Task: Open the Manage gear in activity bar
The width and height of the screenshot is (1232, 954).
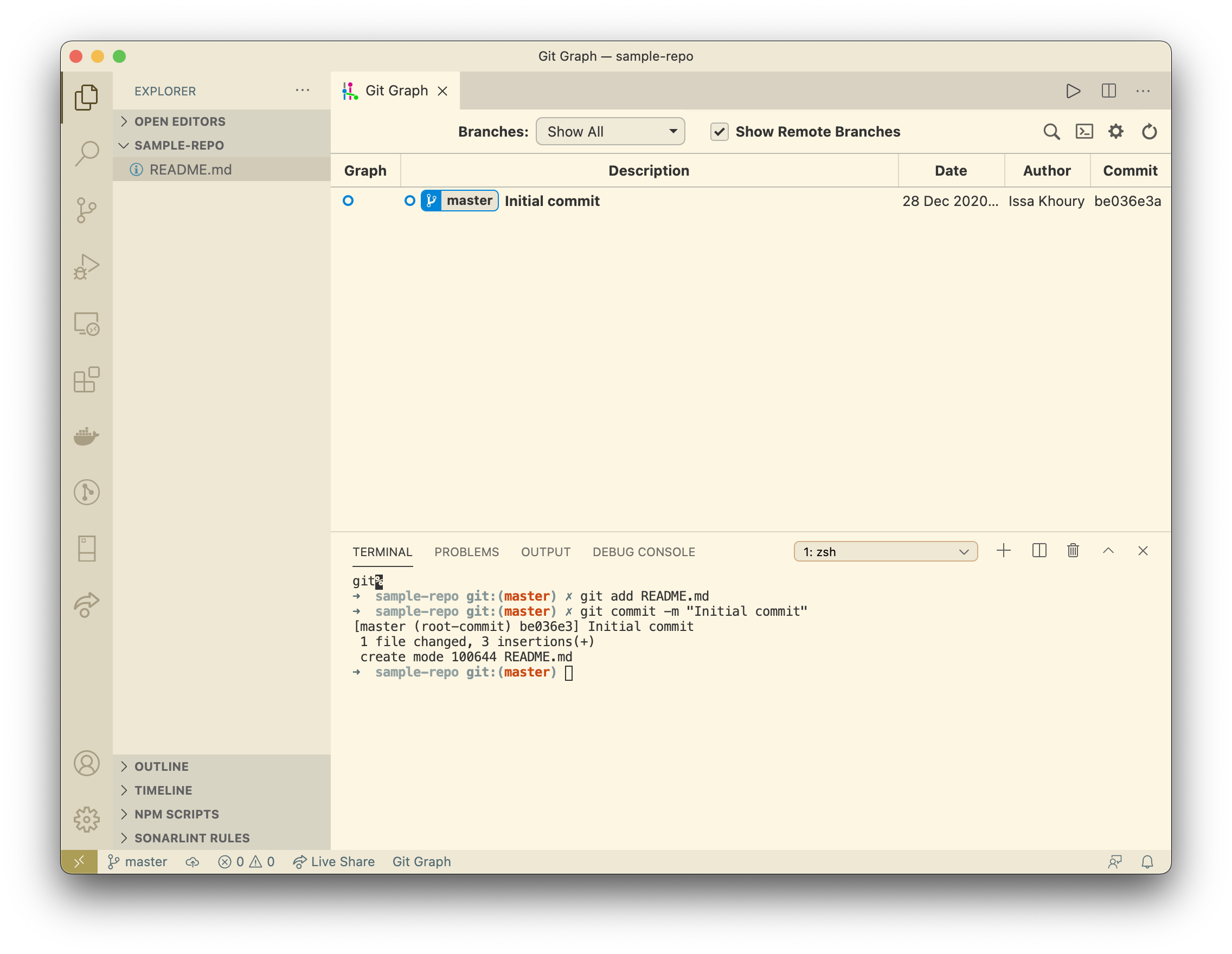Action: point(86,819)
